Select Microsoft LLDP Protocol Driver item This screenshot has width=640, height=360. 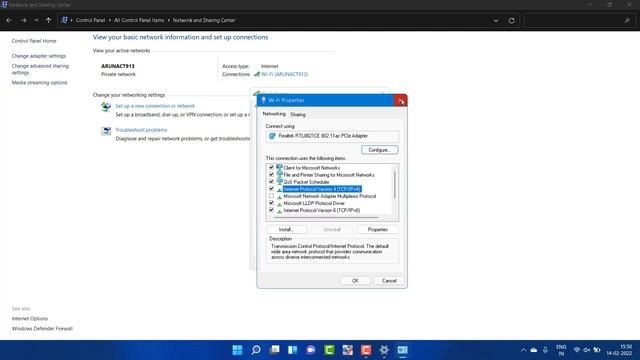314,203
